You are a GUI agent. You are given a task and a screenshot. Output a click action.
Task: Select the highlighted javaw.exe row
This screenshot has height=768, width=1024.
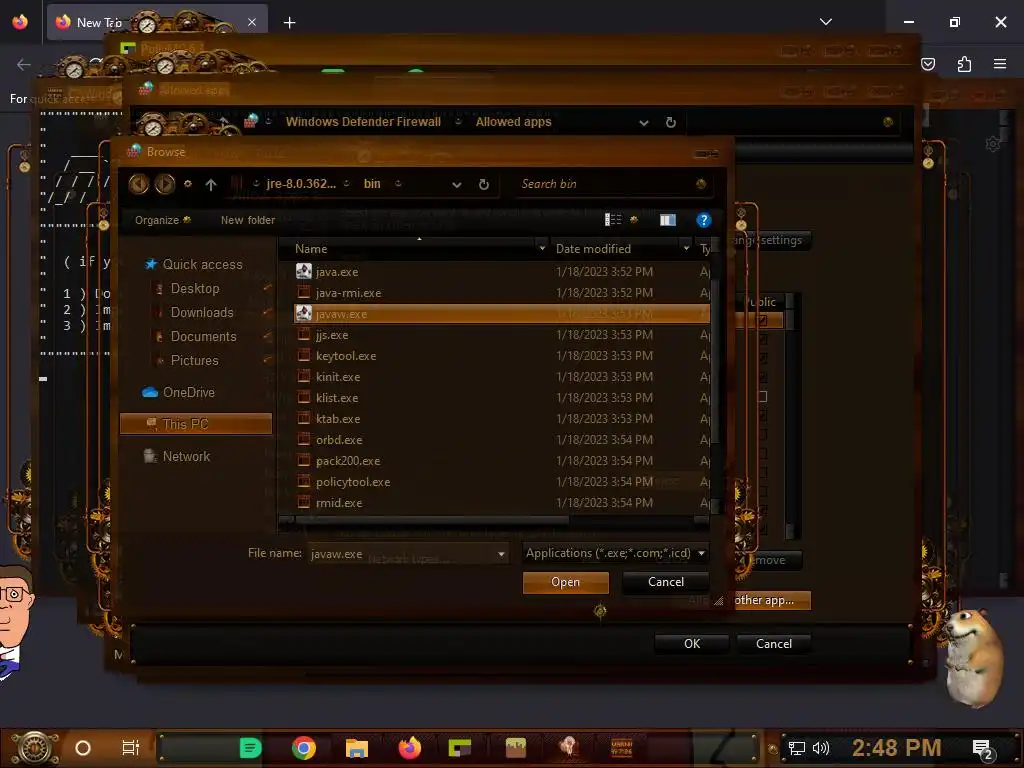pos(502,313)
